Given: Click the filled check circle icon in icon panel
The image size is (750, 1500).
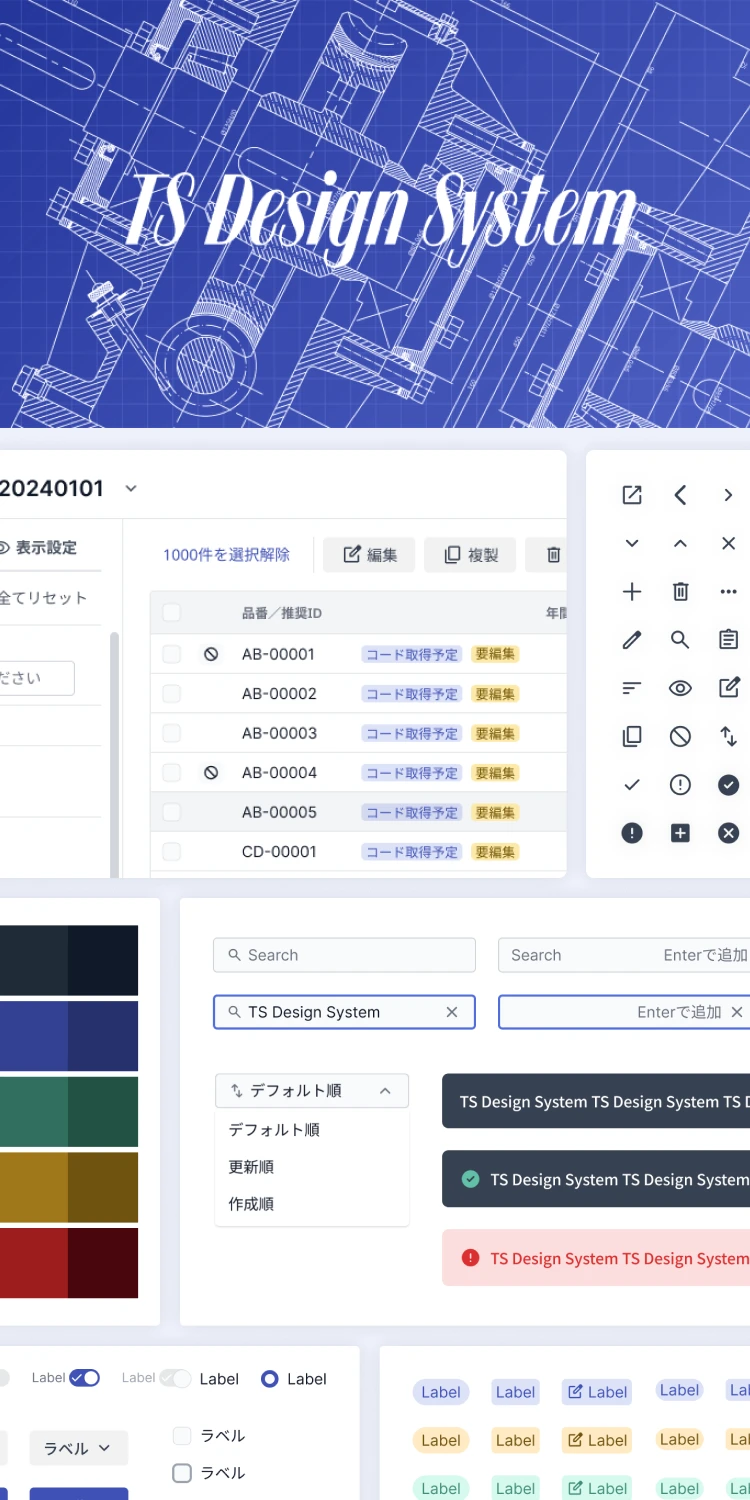Looking at the screenshot, I should [x=728, y=785].
